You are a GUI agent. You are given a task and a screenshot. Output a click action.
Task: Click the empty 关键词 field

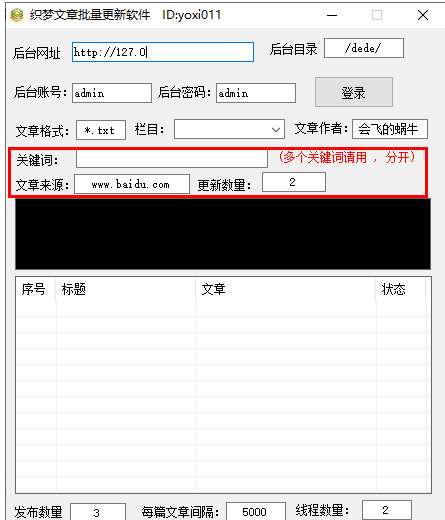[x=172, y=159]
